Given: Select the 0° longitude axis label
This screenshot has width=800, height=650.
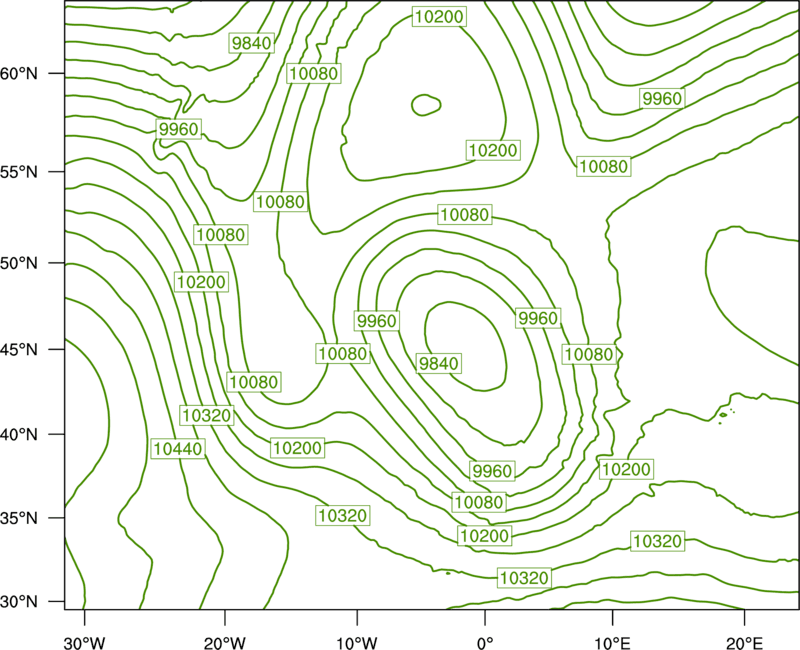Looking at the screenshot, I should point(485,642).
